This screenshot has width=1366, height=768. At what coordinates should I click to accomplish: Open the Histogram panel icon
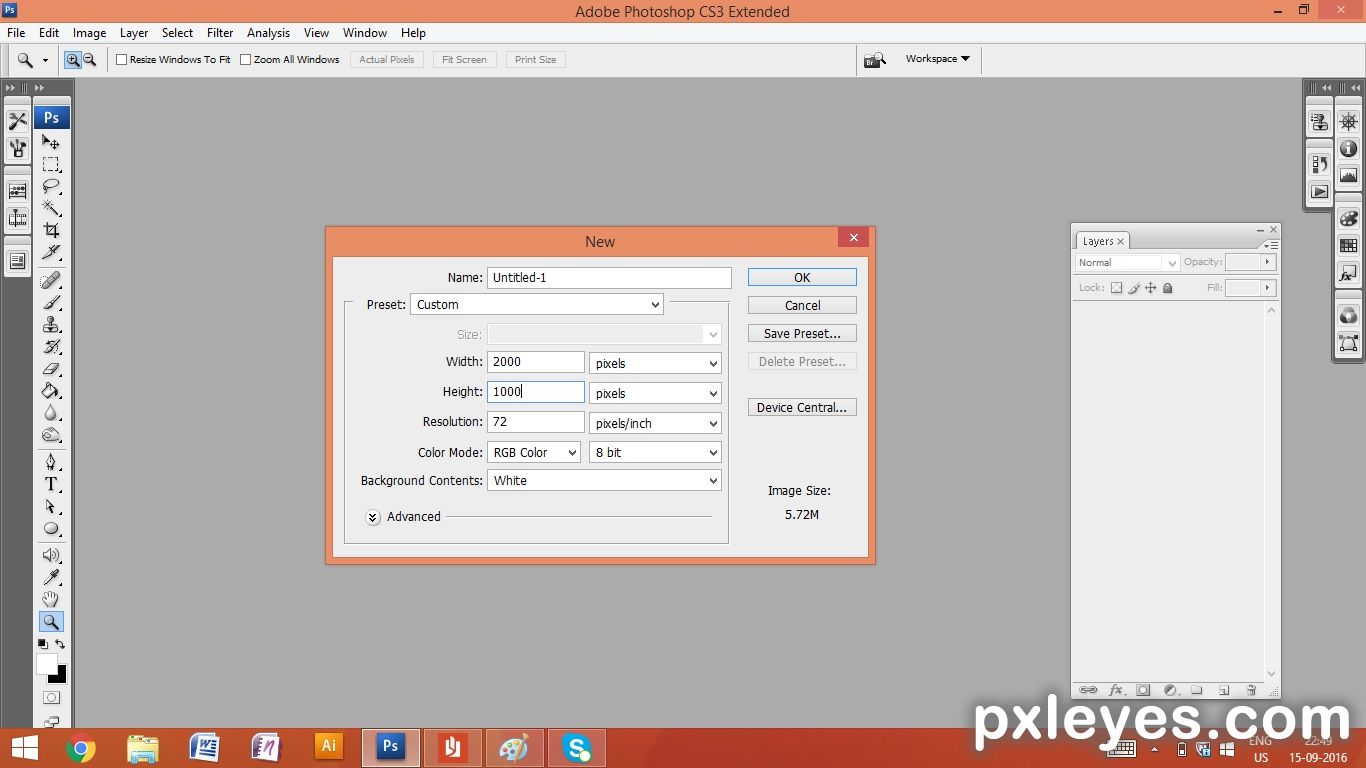[x=1349, y=176]
